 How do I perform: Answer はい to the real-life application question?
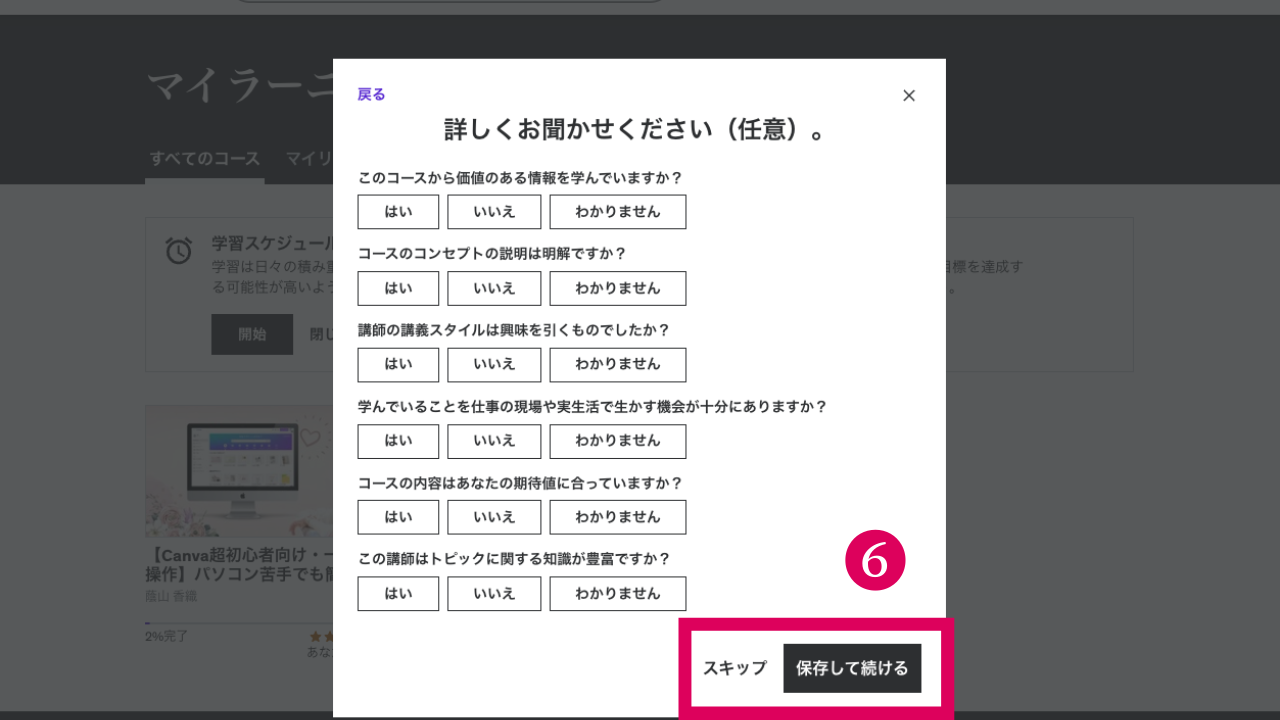[398, 441]
